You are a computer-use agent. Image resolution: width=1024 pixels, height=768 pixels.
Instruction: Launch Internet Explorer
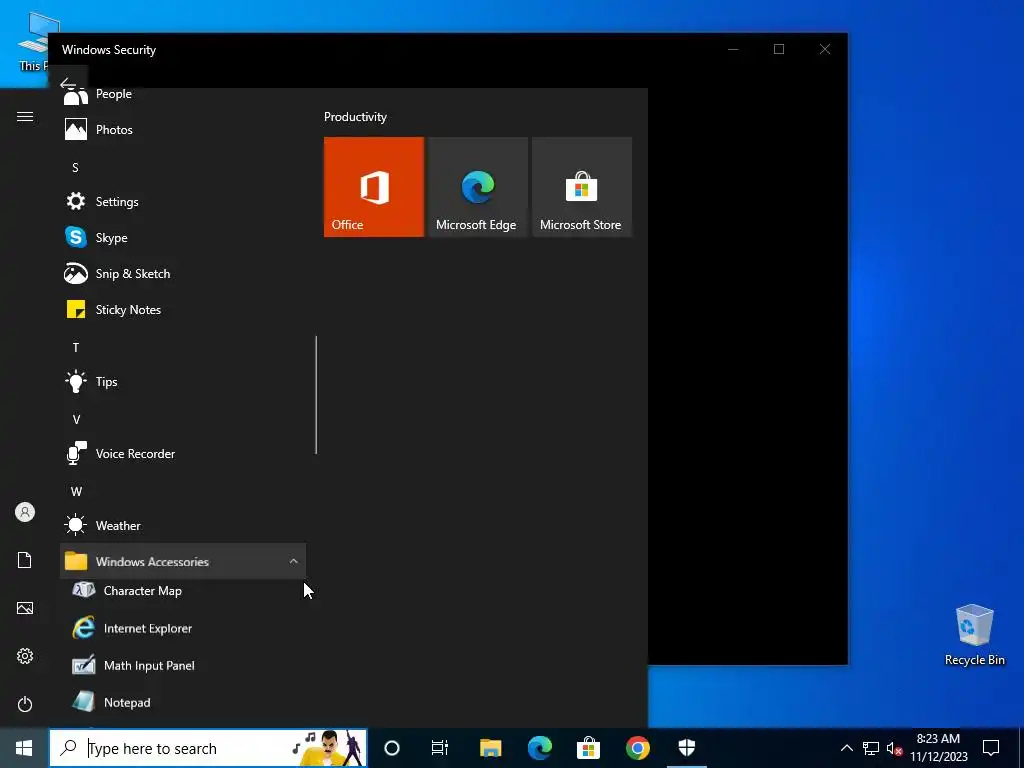183,628
